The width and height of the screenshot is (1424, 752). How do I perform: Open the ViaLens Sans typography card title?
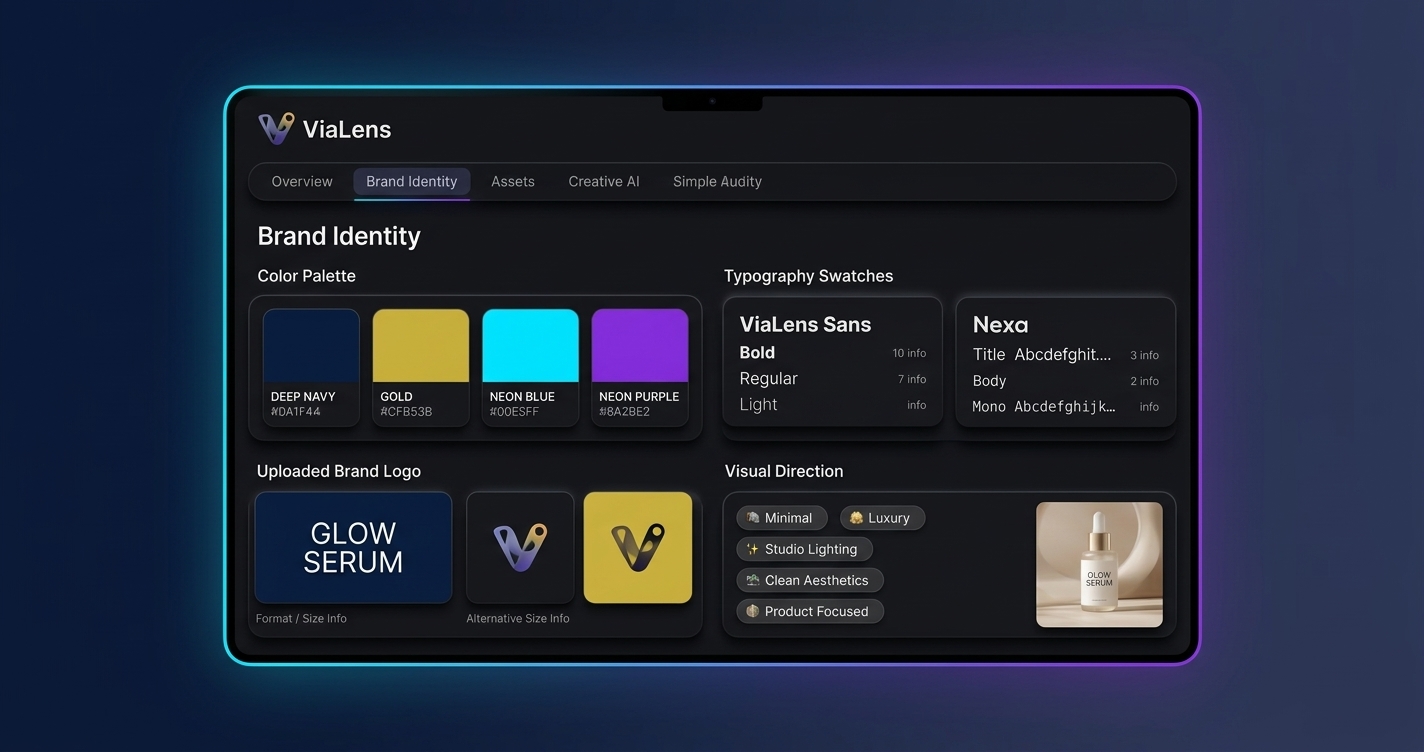[x=805, y=324]
